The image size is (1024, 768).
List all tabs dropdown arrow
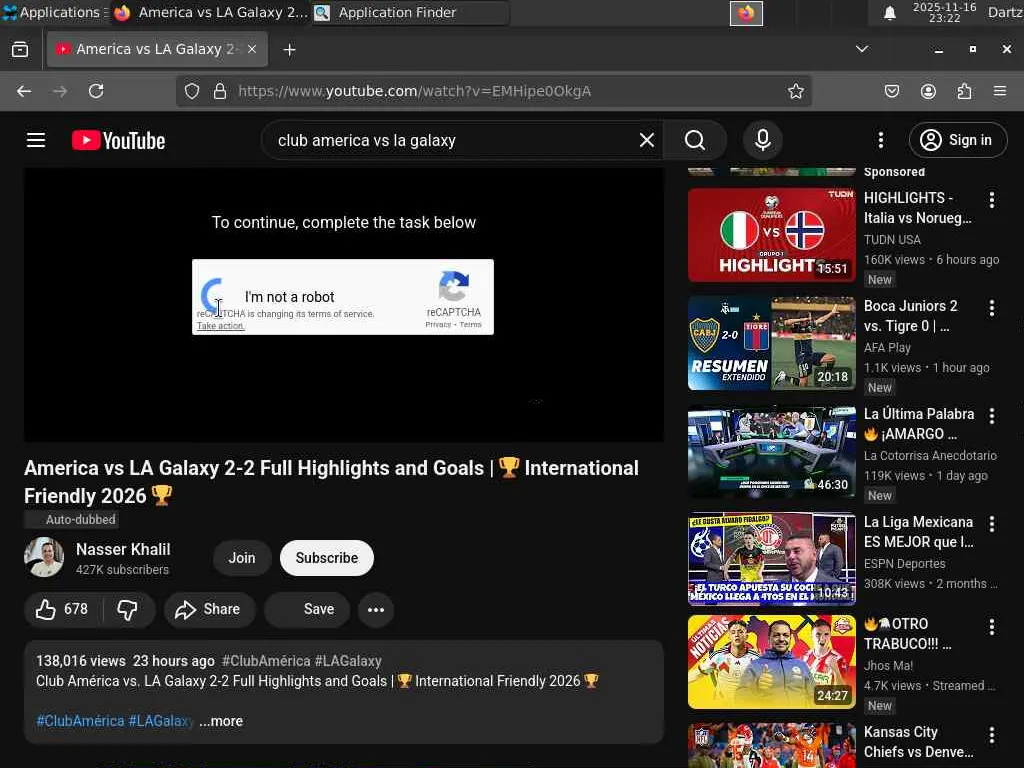[x=862, y=49]
